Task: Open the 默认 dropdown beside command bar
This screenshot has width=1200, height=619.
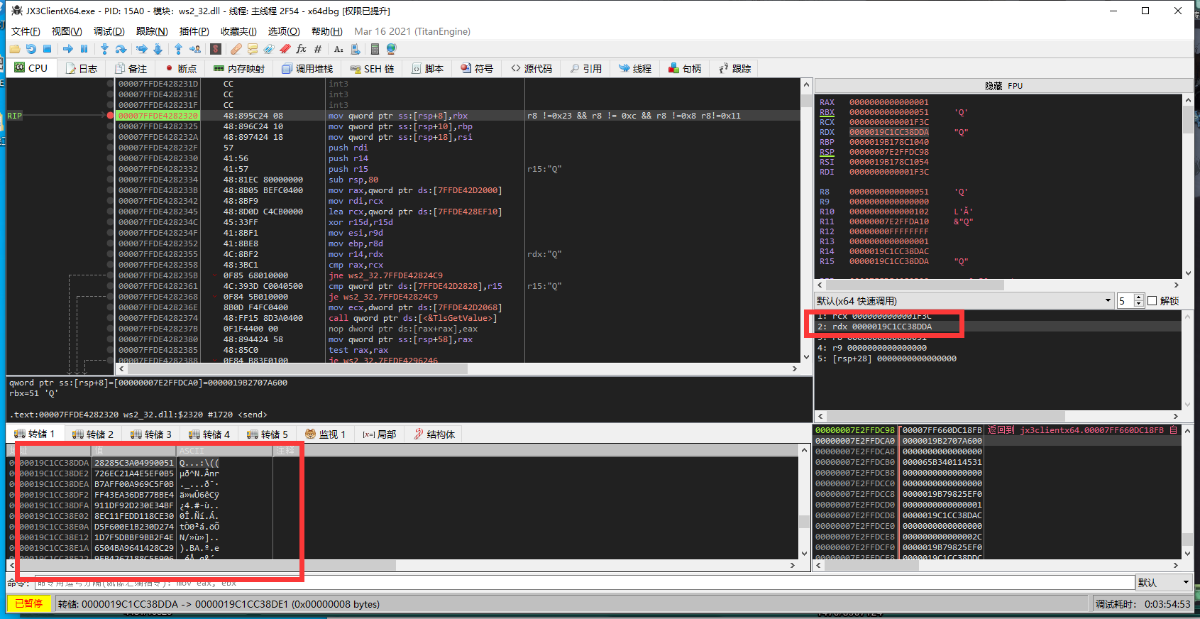Action: tap(1163, 582)
